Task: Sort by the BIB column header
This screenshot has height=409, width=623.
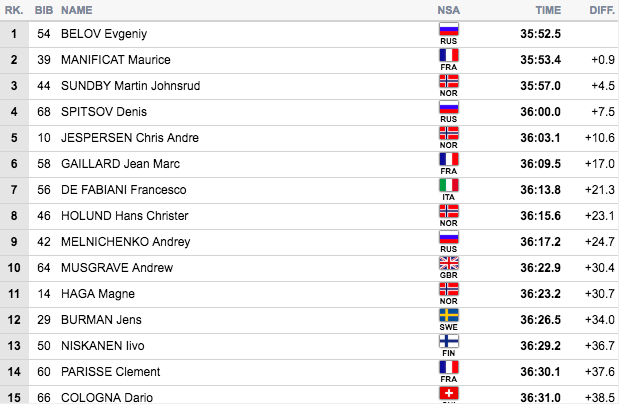Action: [x=44, y=10]
